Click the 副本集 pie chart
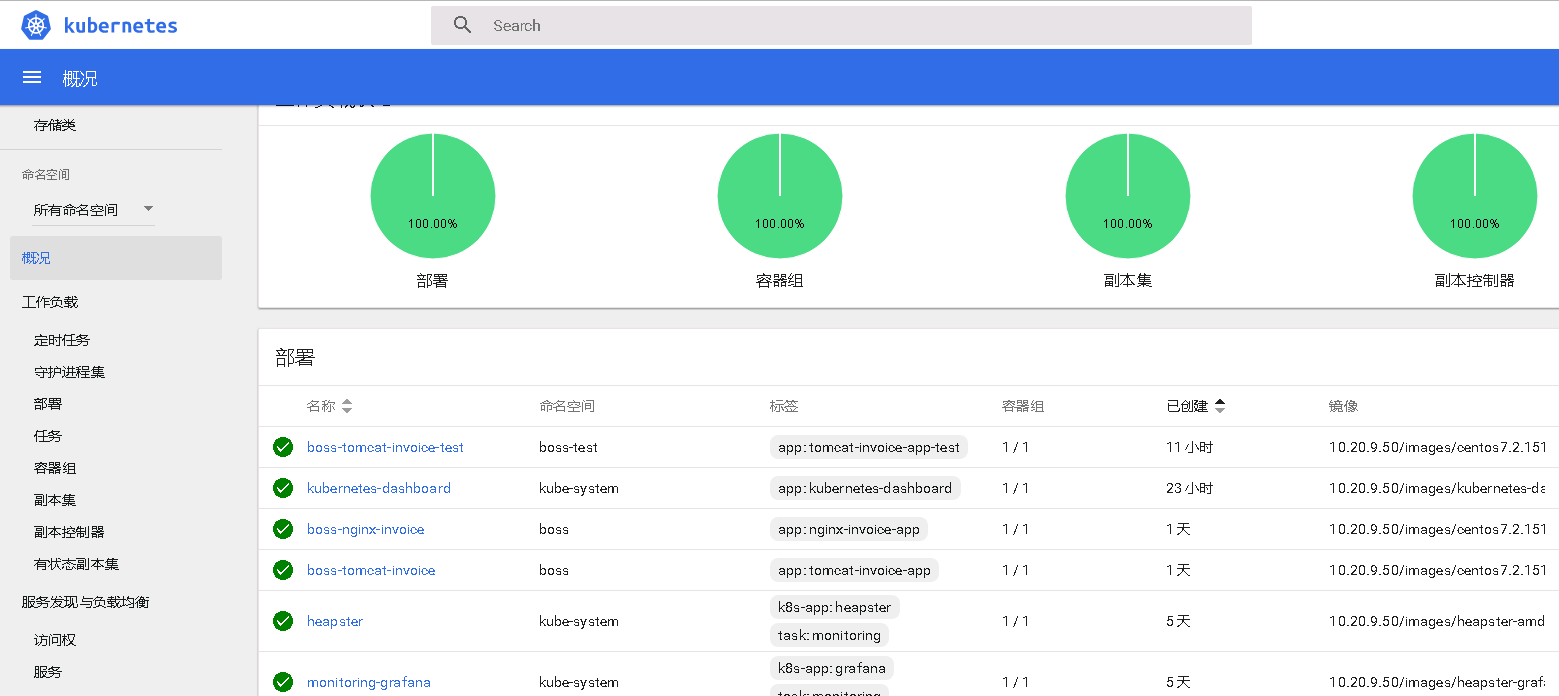 coord(1128,195)
